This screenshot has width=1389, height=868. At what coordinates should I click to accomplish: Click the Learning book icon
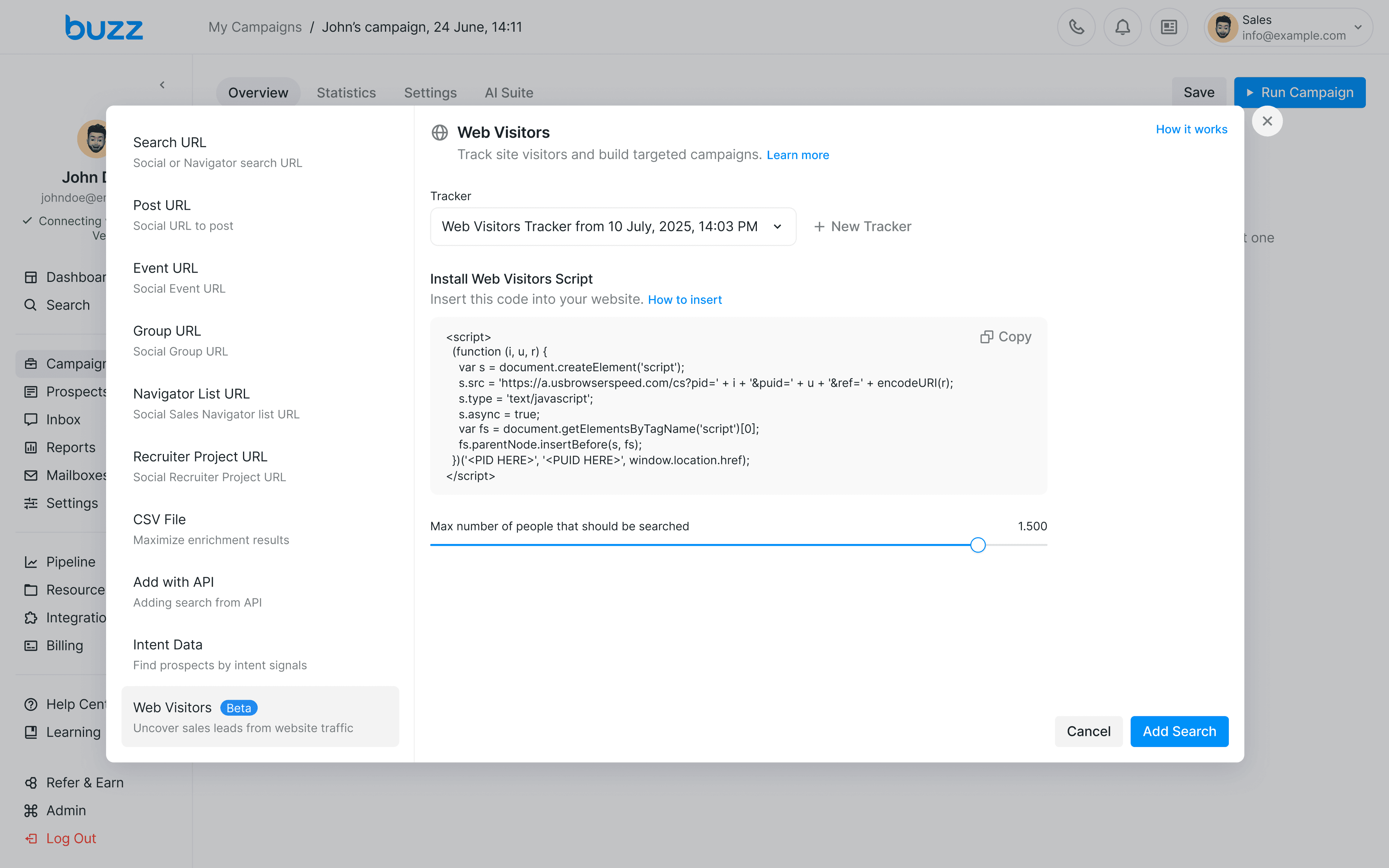point(31,732)
